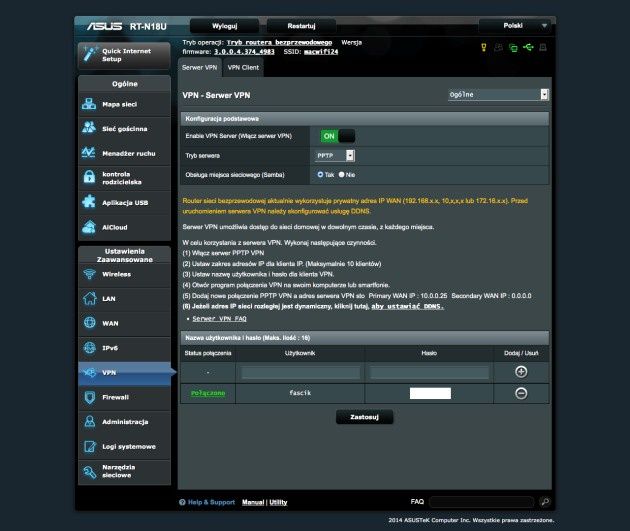Select Tak for Samba network place support
The height and width of the screenshot is (531, 630).
tap(320, 175)
